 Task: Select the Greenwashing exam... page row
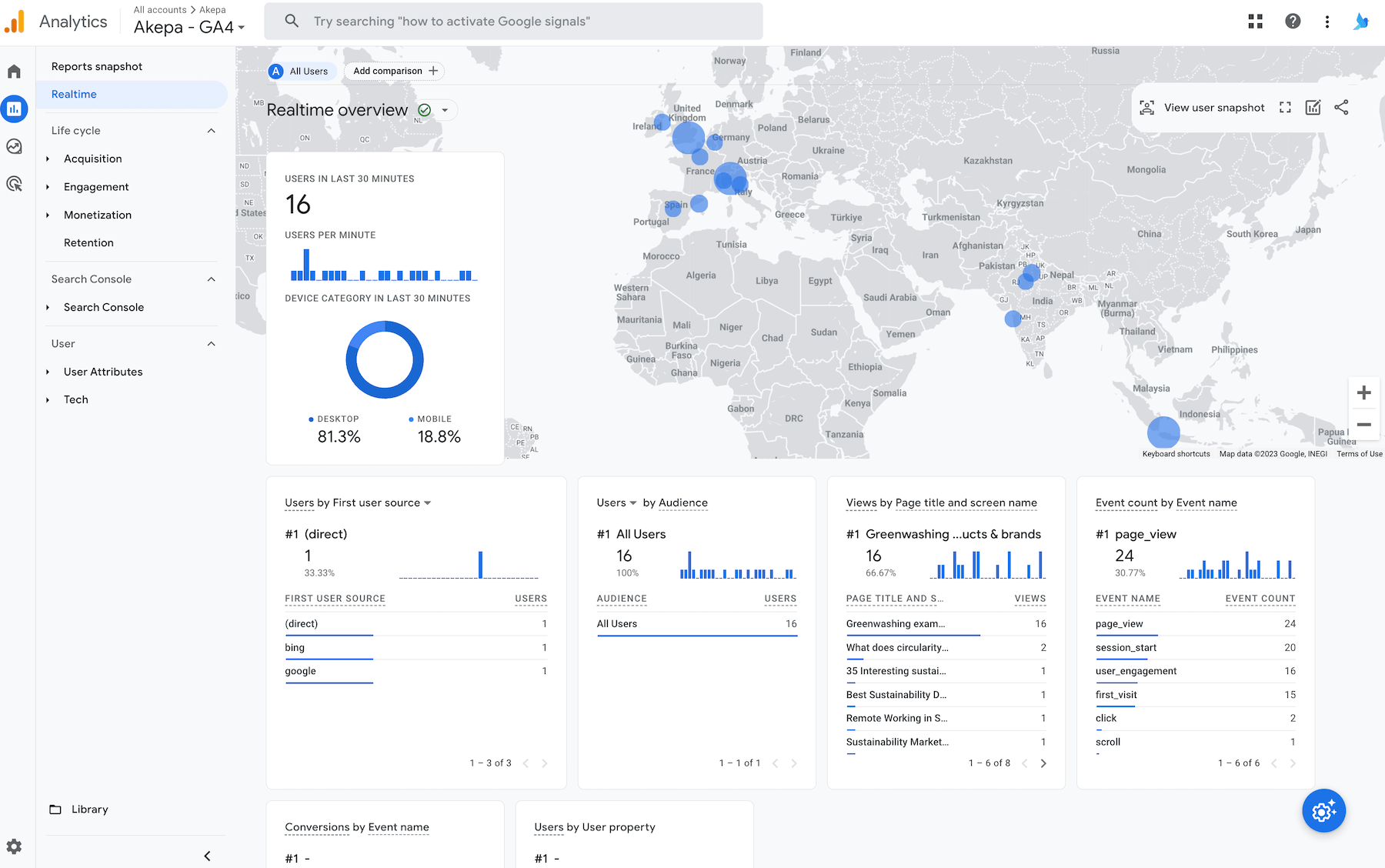[946, 624]
